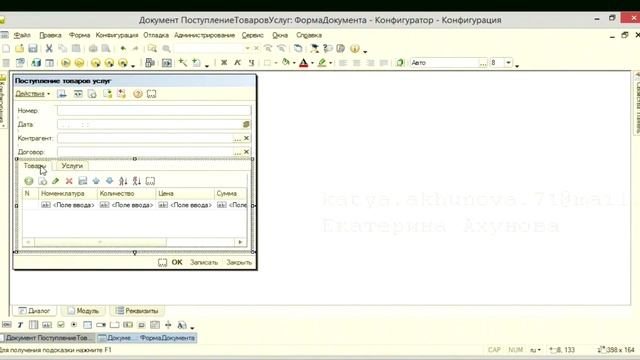This screenshot has width=640, height=360.
Task: Clear the Контрагент field with X button
Action: click(x=246, y=138)
